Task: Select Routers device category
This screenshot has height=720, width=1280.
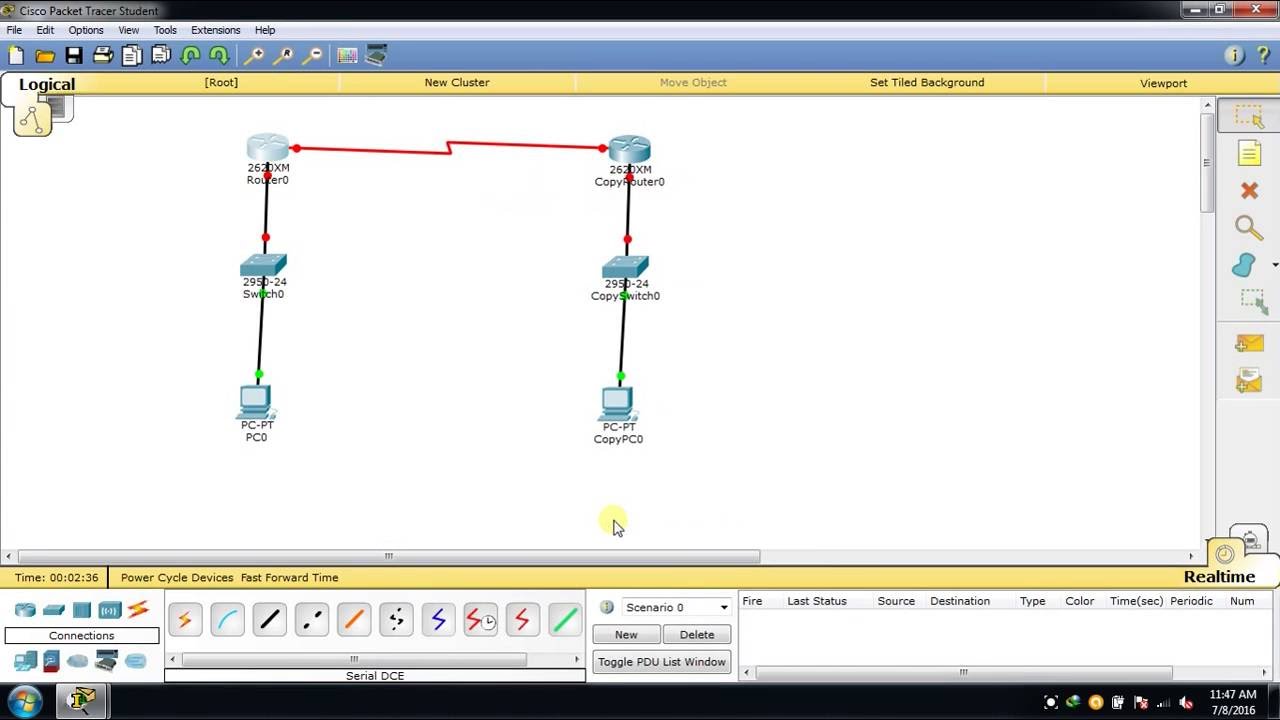Action: [25, 610]
